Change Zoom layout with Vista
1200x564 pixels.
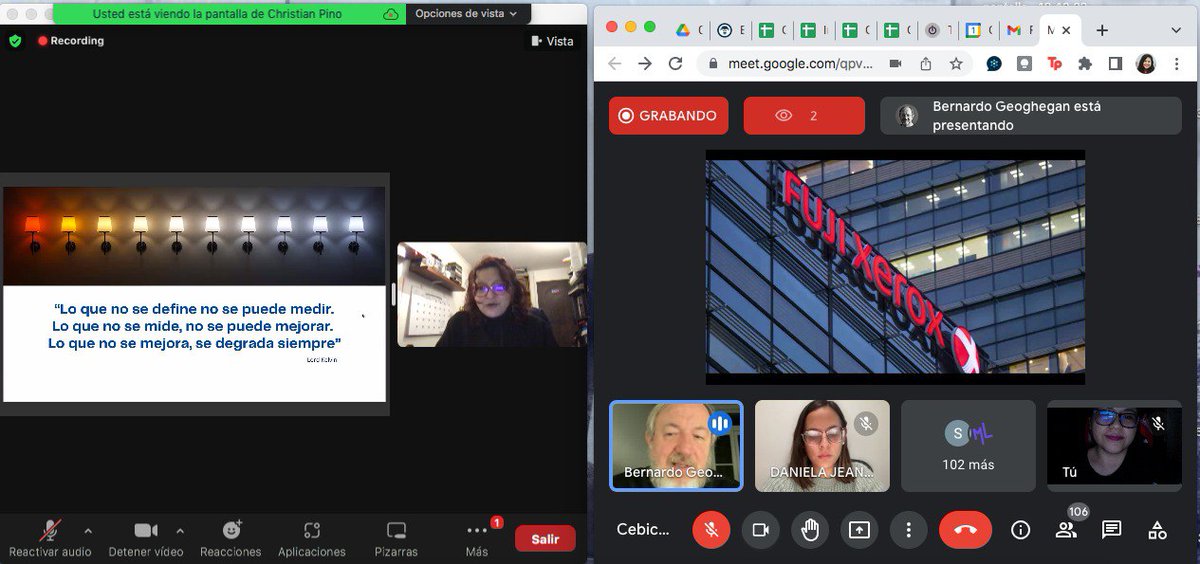coord(553,41)
